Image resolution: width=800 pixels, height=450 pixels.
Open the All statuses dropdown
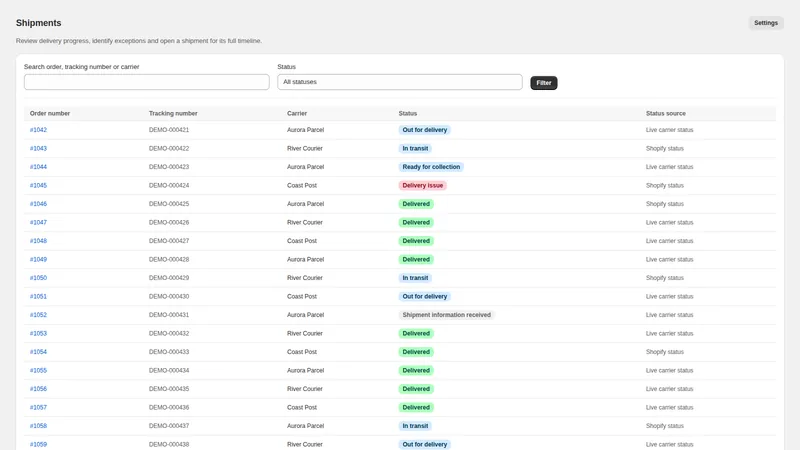click(399, 82)
